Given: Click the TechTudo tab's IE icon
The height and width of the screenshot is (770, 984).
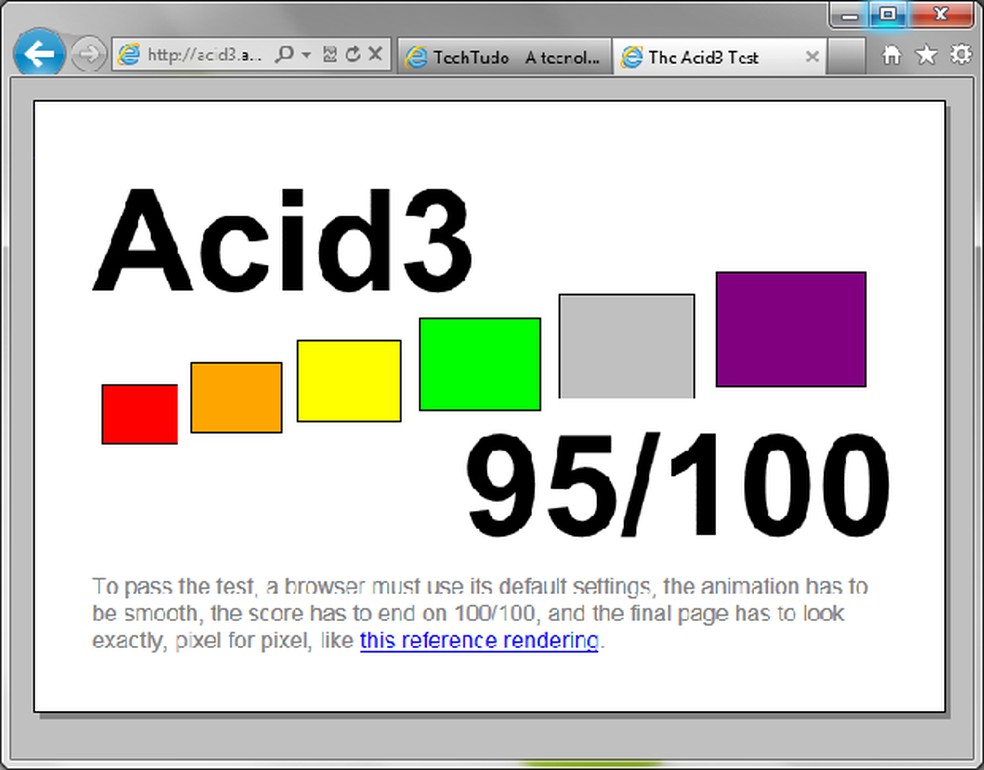Looking at the screenshot, I should [x=415, y=57].
